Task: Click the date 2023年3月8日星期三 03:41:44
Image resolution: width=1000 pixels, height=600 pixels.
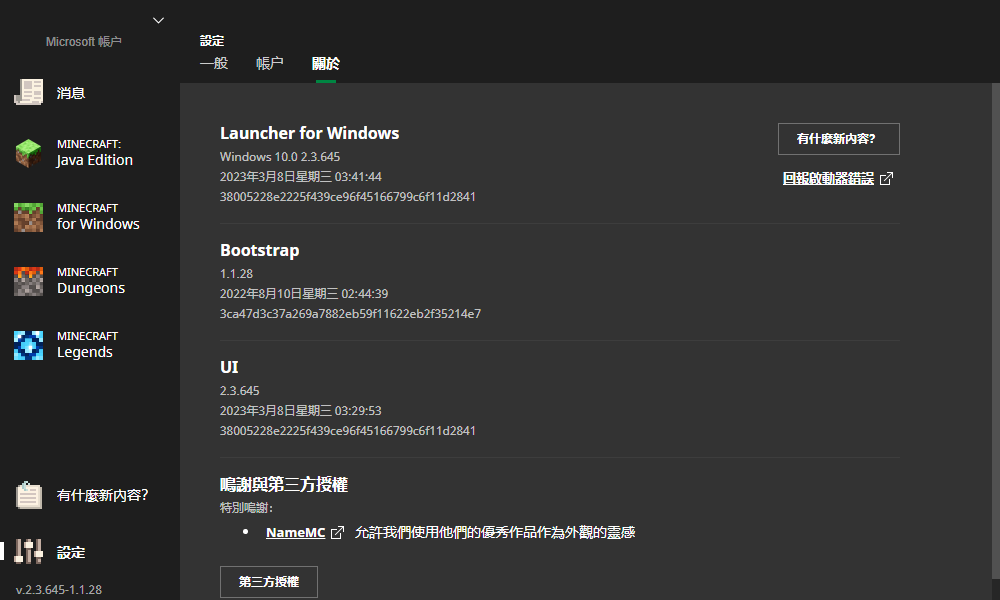Action: 301,177
